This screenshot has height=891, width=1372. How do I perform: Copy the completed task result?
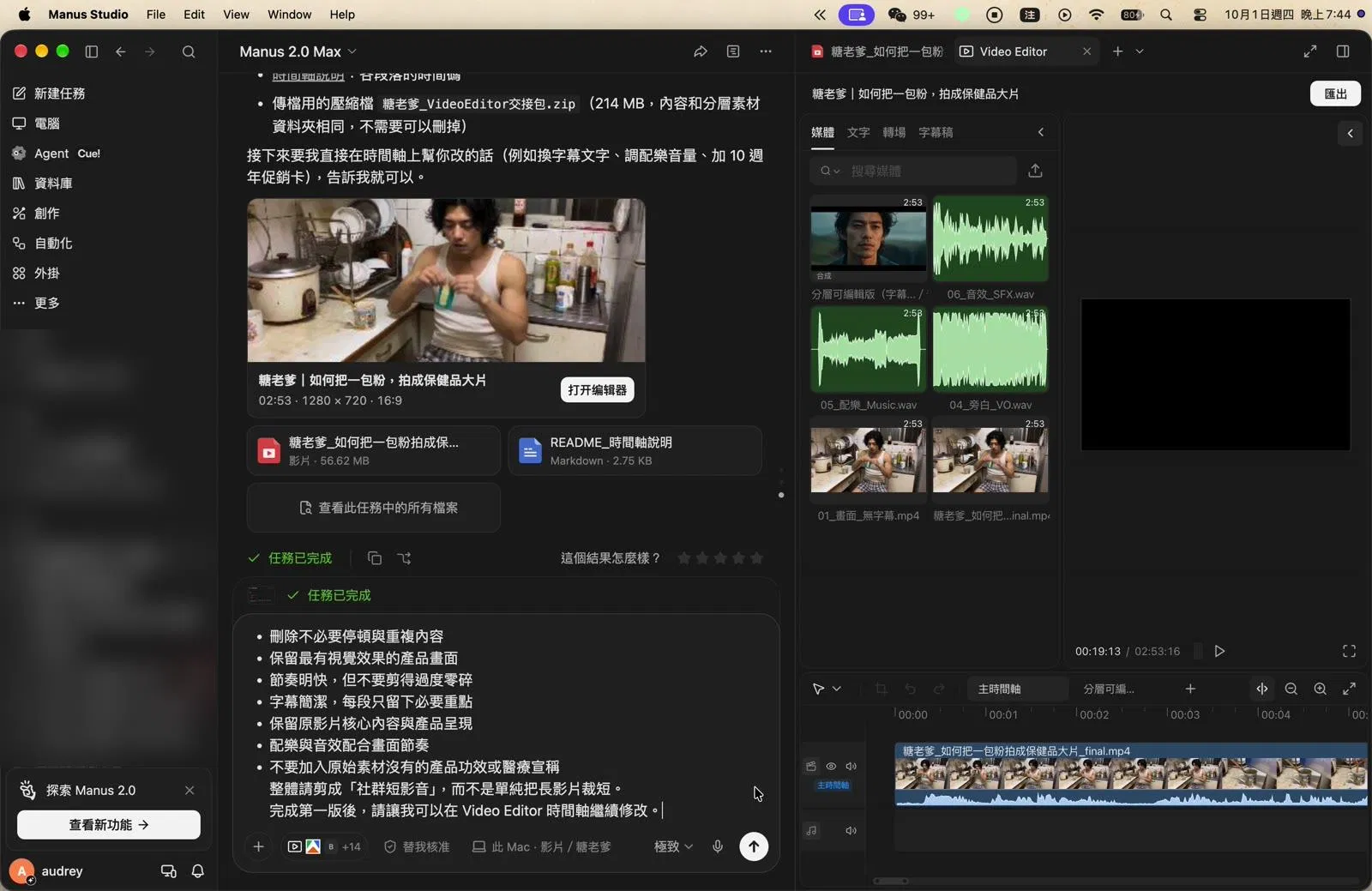(375, 558)
